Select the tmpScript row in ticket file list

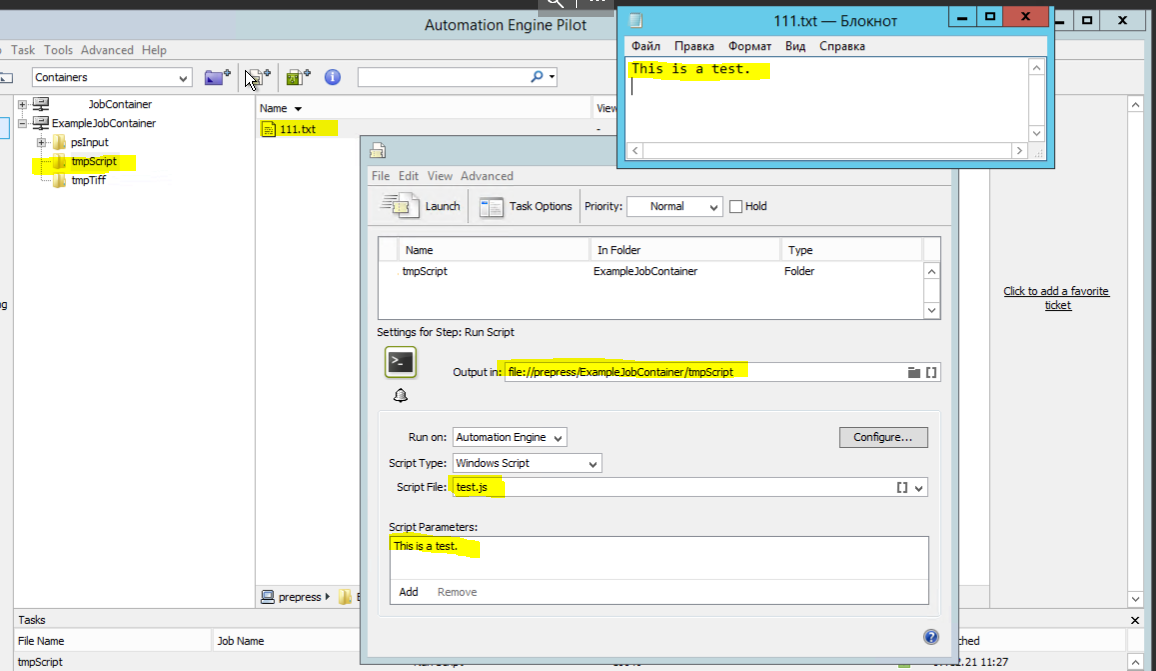652,271
